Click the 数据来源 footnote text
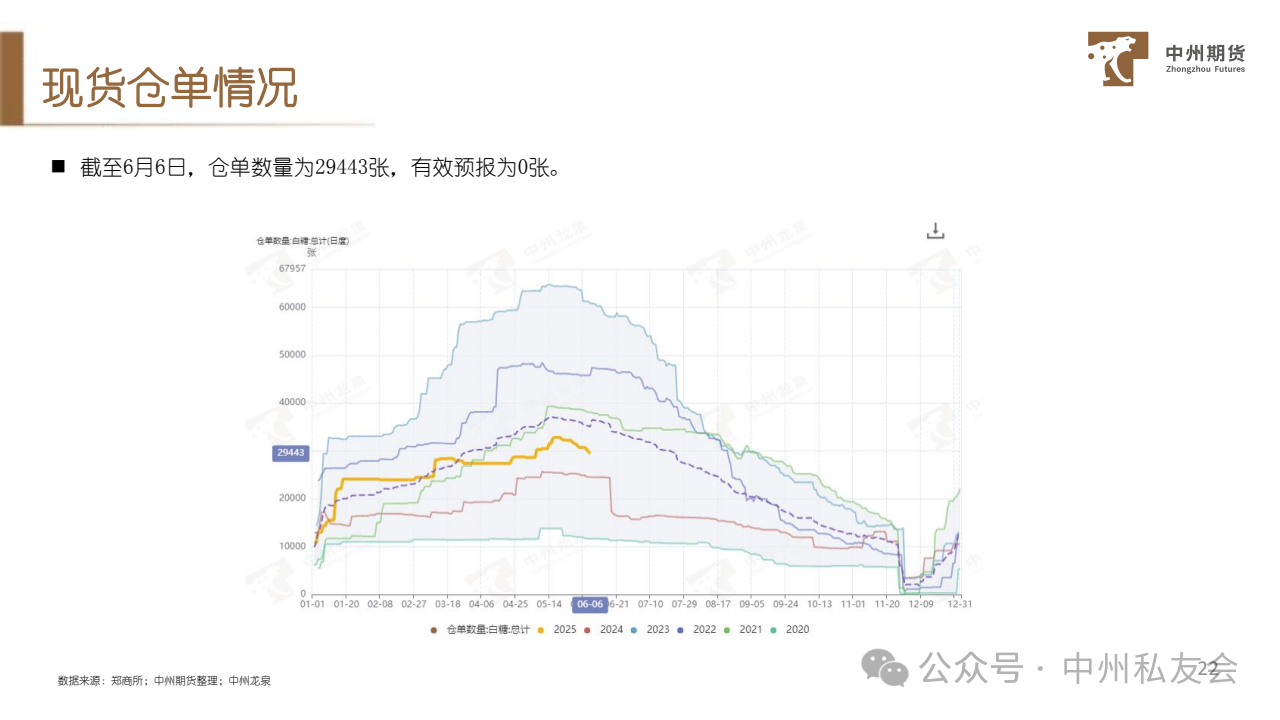Screen dimensions: 1280x720 pos(165,680)
